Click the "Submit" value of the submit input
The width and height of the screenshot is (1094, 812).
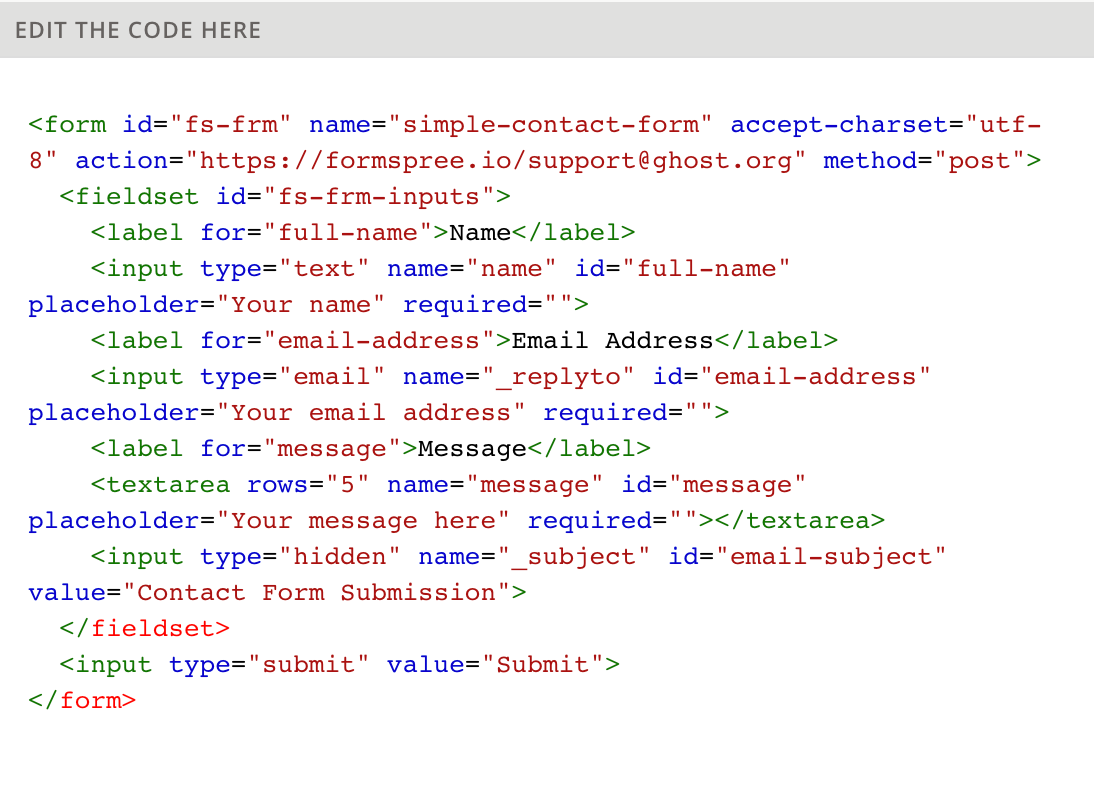tap(543, 665)
